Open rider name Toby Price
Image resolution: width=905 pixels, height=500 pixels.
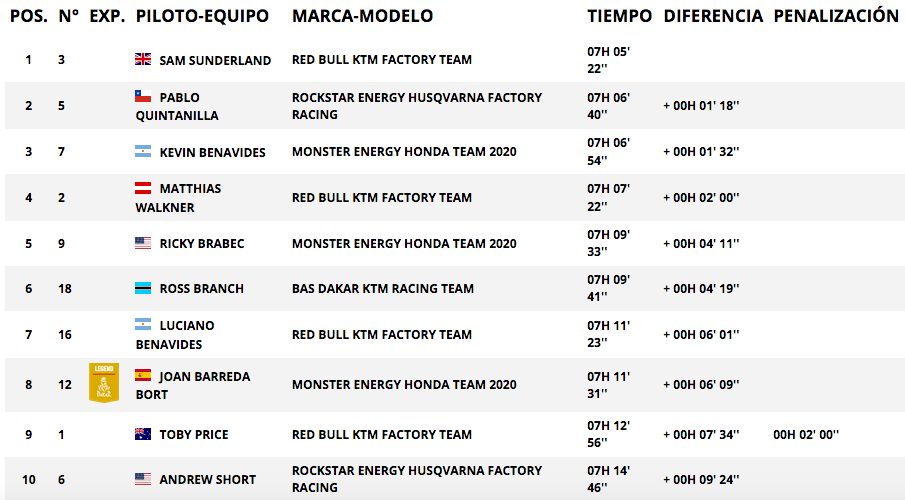tap(194, 434)
